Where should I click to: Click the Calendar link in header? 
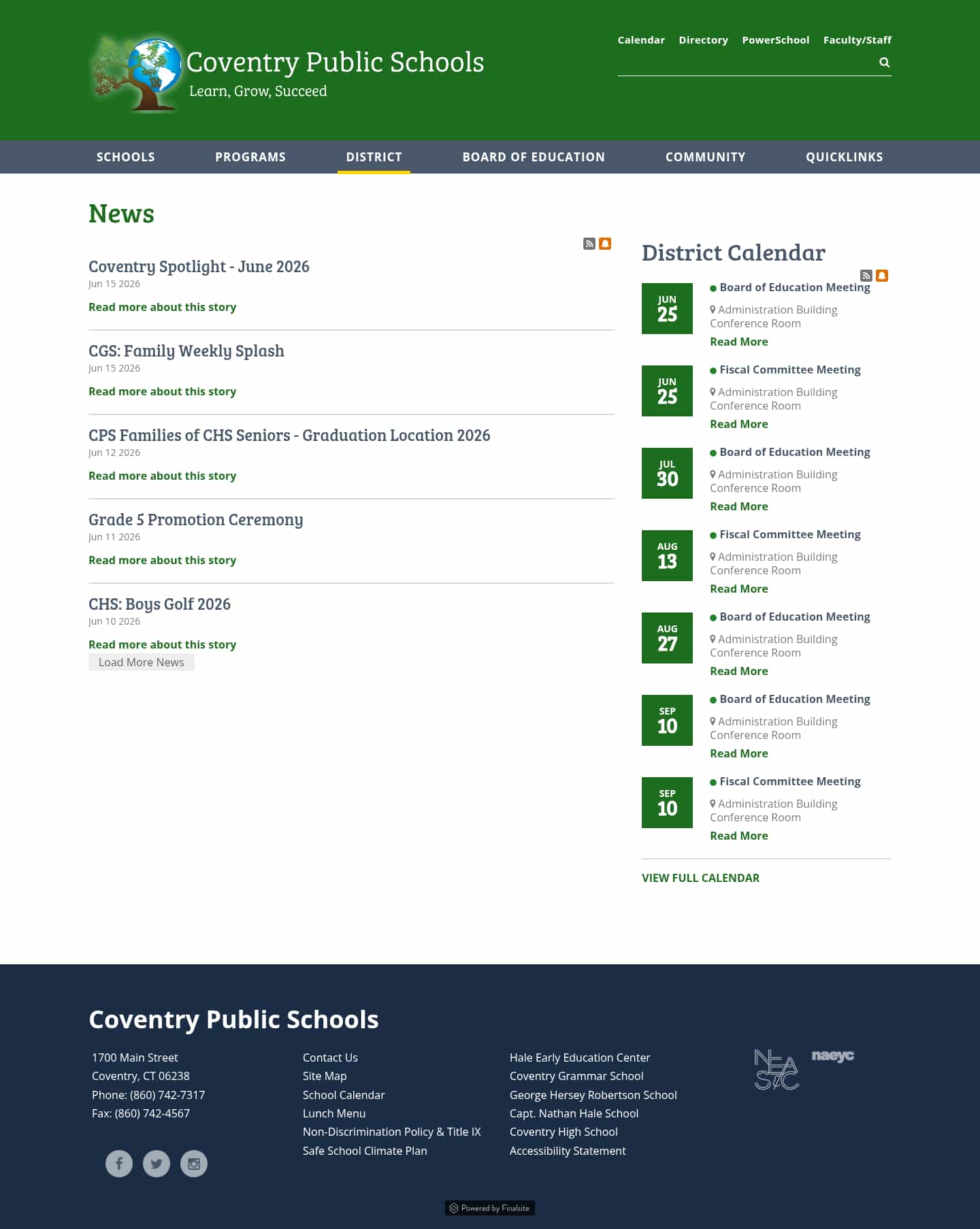pos(641,40)
